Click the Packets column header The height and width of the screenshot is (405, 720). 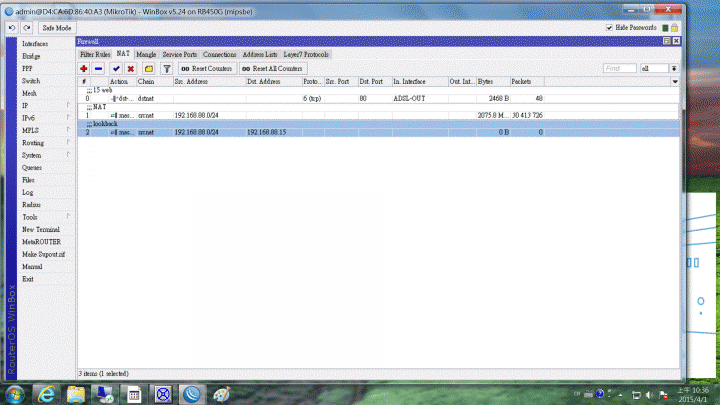pyautogui.click(x=527, y=82)
